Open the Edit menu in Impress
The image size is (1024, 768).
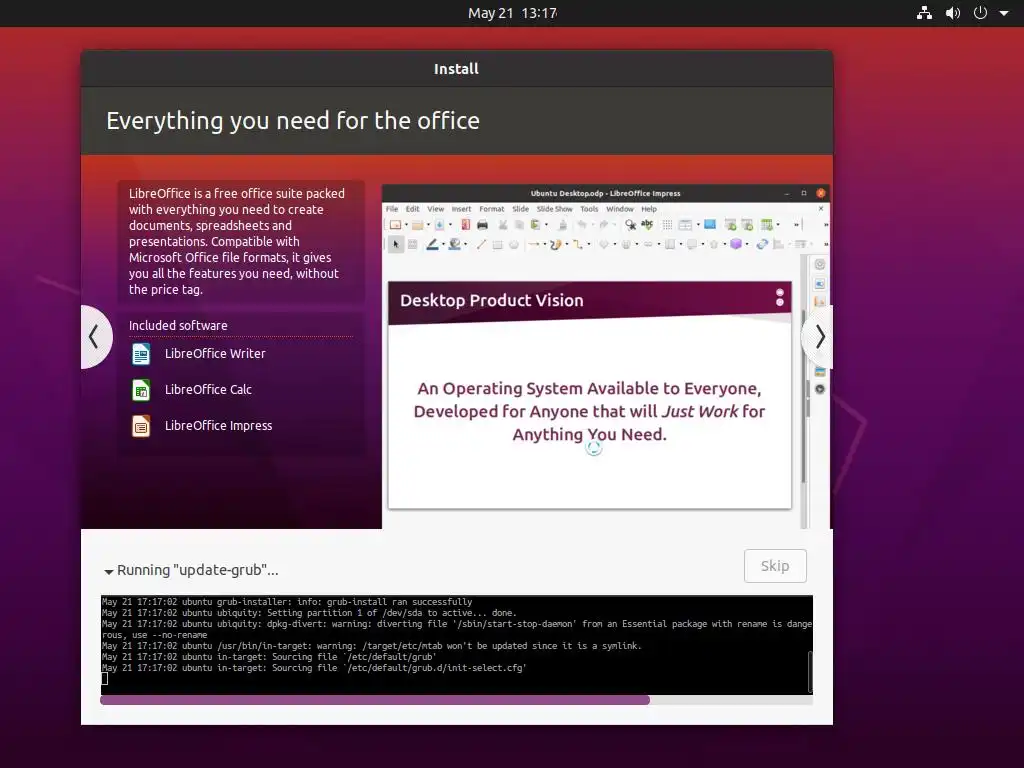tap(413, 209)
